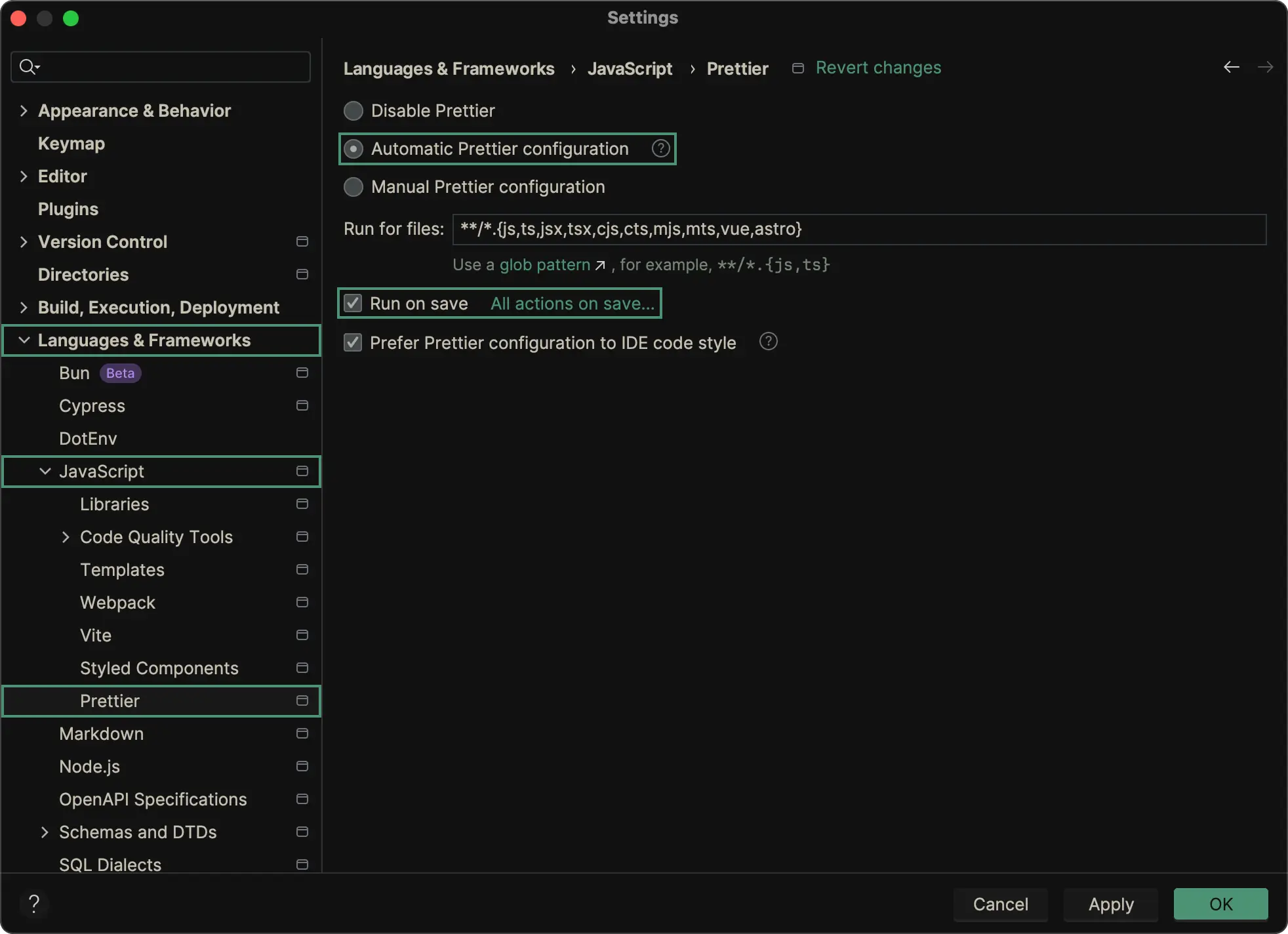Viewport: 1288px width, 934px height.
Task: Click project-level icon on Webpack row
Action: click(x=302, y=602)
